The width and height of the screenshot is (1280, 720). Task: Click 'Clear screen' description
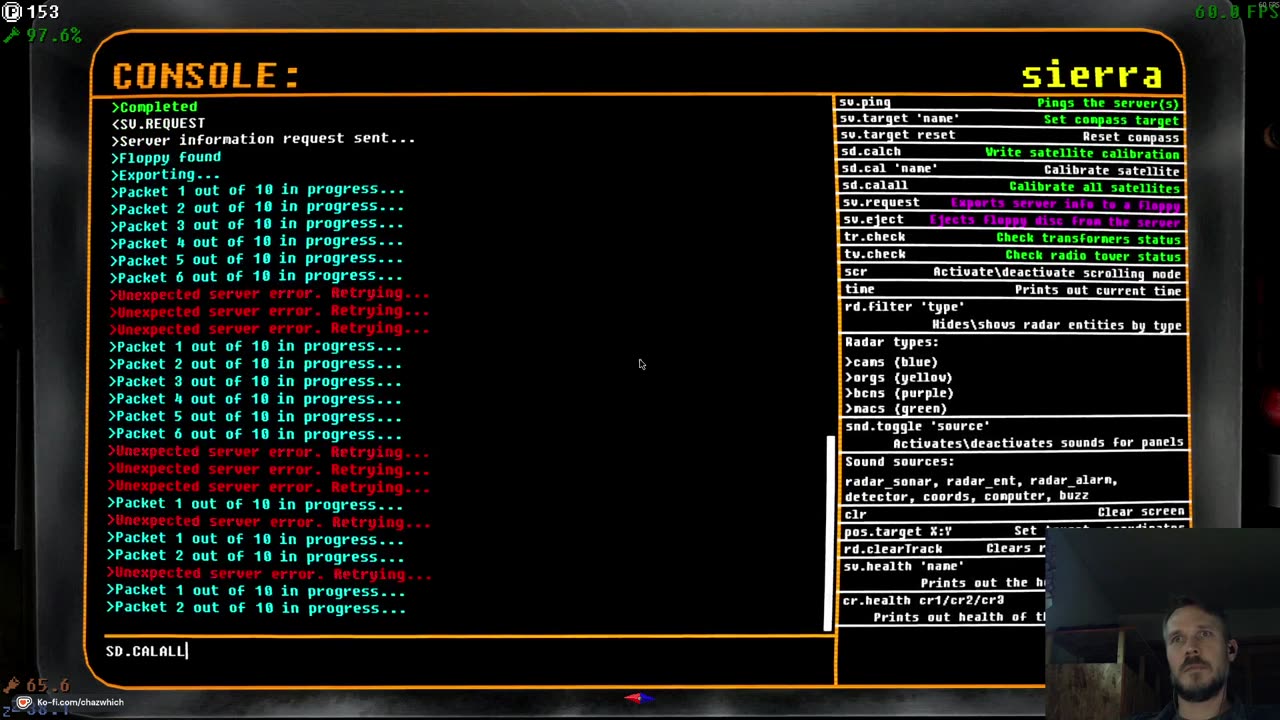pos(1141,512)
